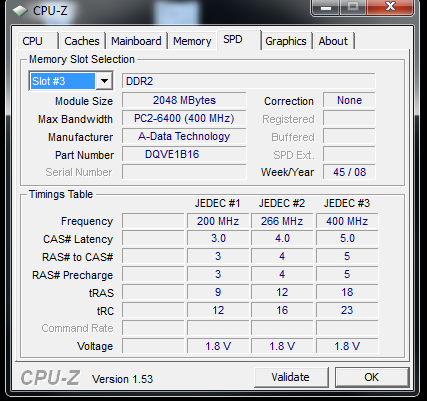Click the RAS# Precharge label
The height and width of the screenshot is (401, 427).
pos(72,275)
